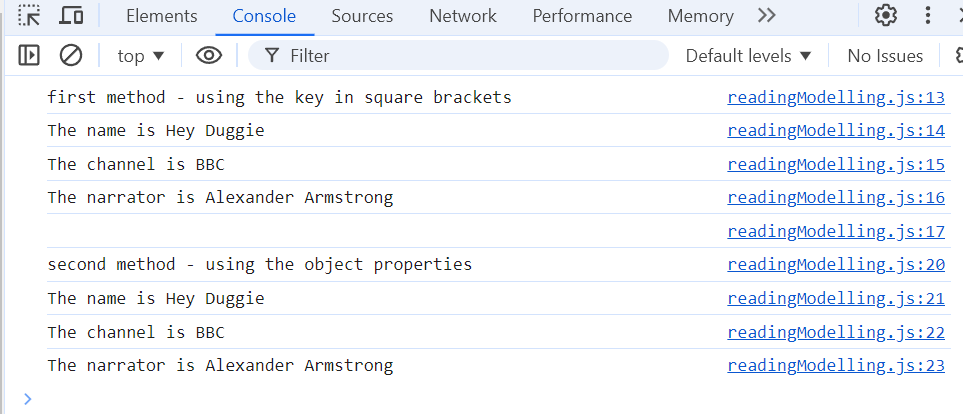963x414 pixels.
Task: Open the readingModelling.js:13 source link
Action: click(x=836, y=98)
